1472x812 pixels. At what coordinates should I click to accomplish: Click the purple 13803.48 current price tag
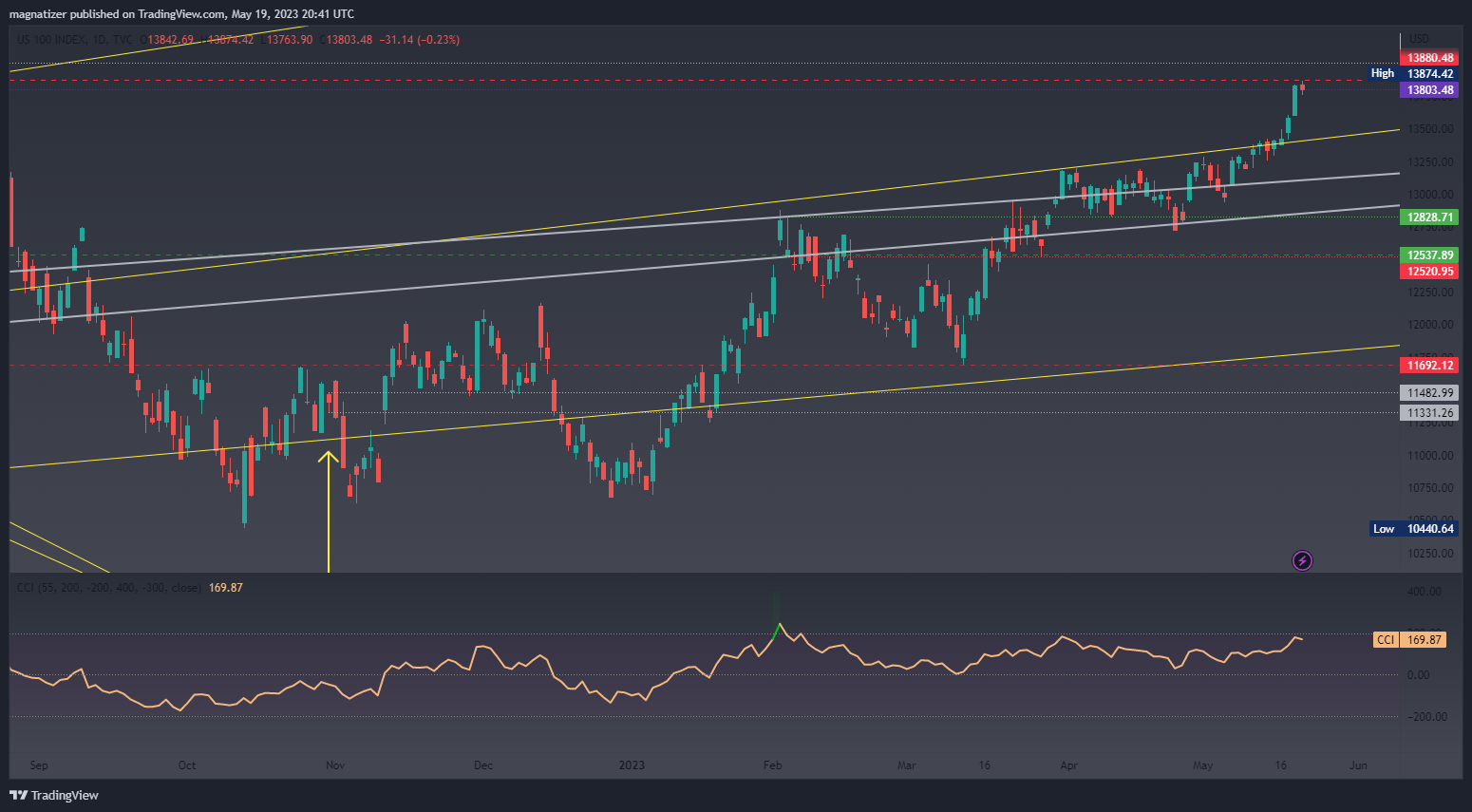point(1429,90)
